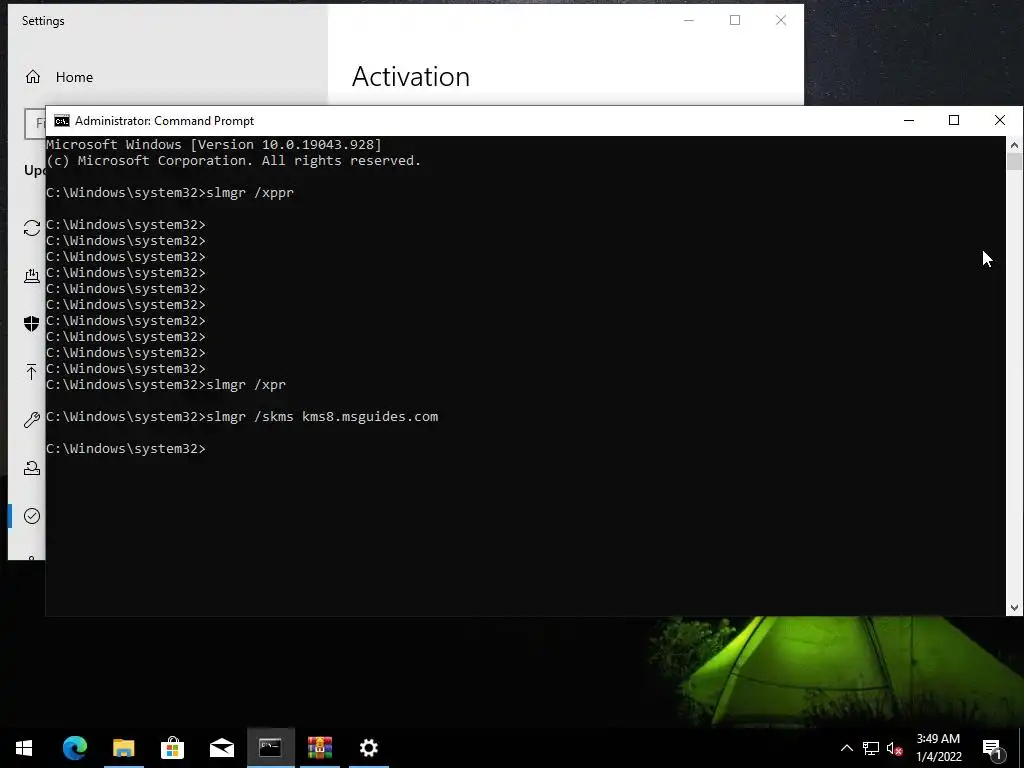The height and width of the screenshot is (768, 1024).
Task: Click the Settings window title text
Action: 43,21
